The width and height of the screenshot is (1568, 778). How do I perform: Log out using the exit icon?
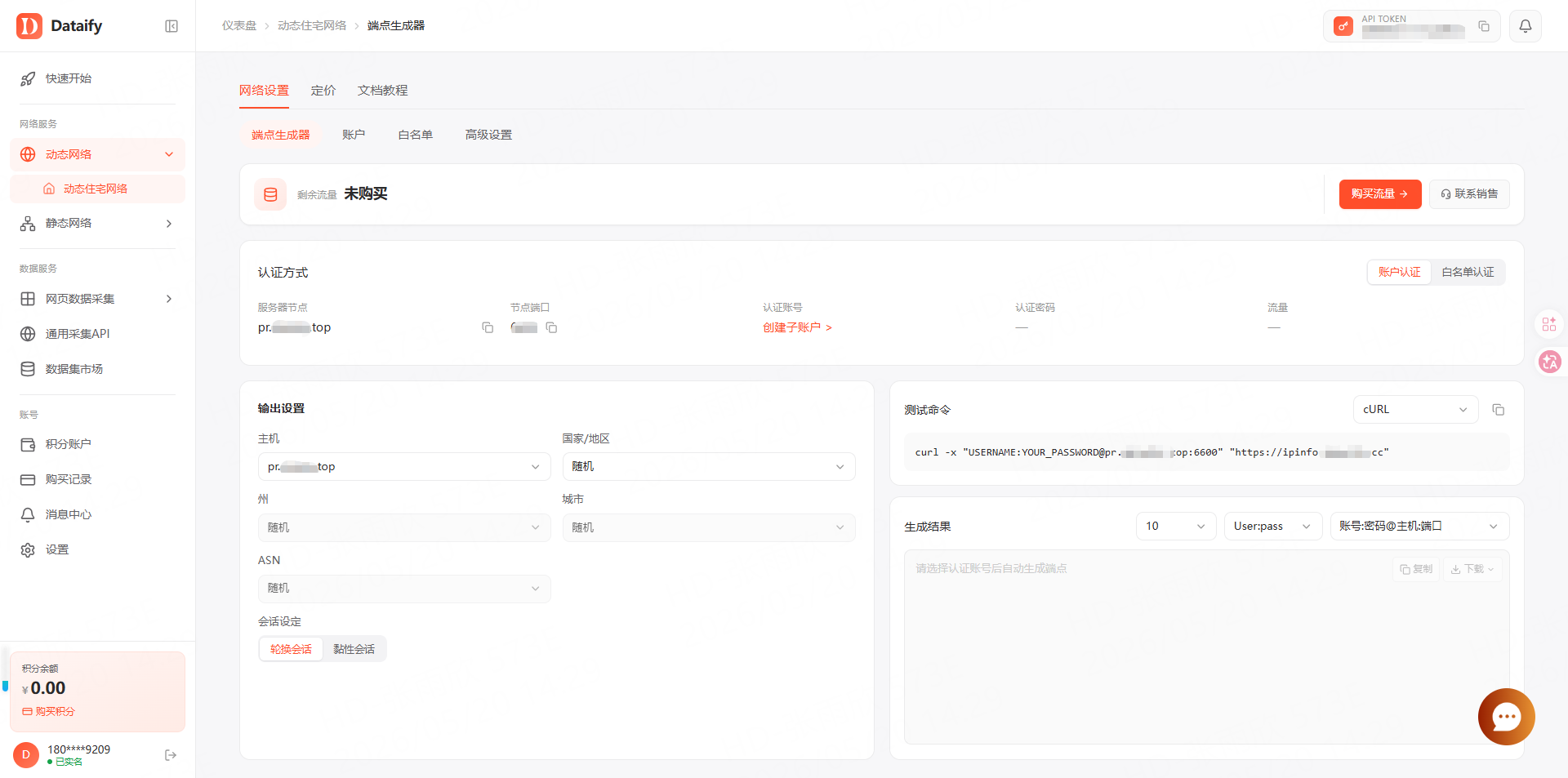[171, 755]
